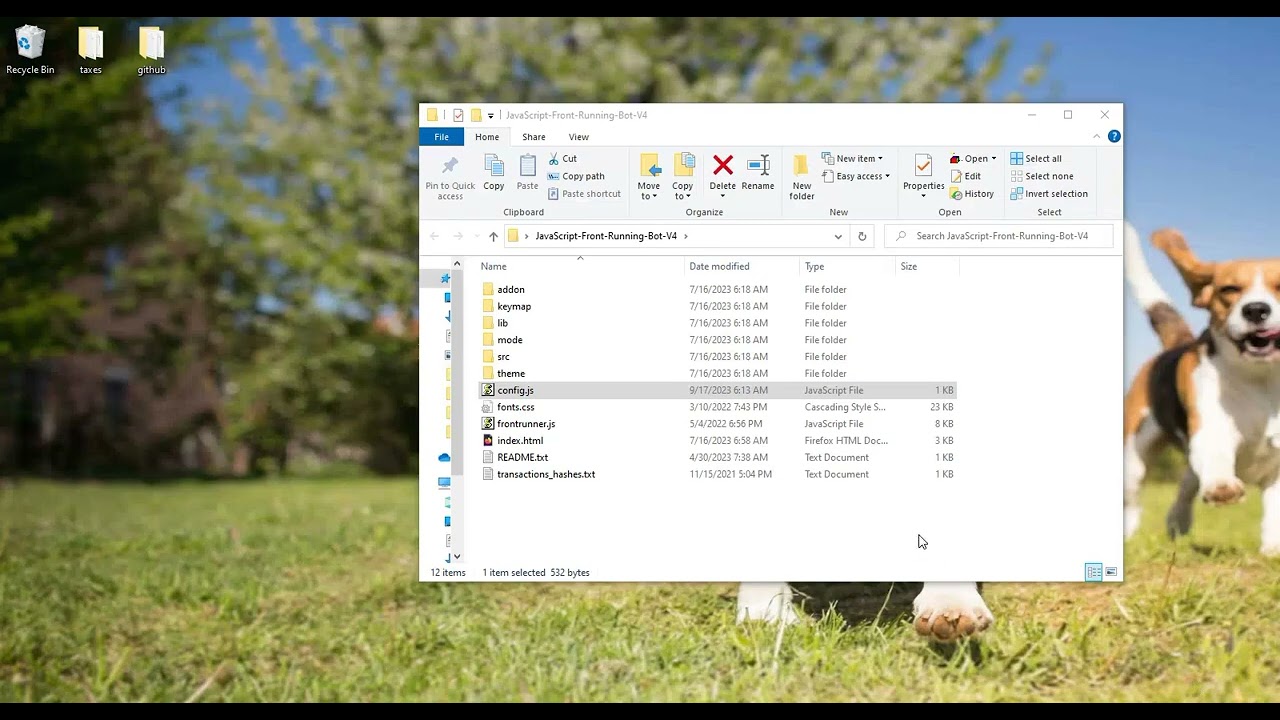Viewport: 1280px width, 720px height.
Task: Open the Easy access dropdown
Action: pyautogui.click(x=855, y=176)
